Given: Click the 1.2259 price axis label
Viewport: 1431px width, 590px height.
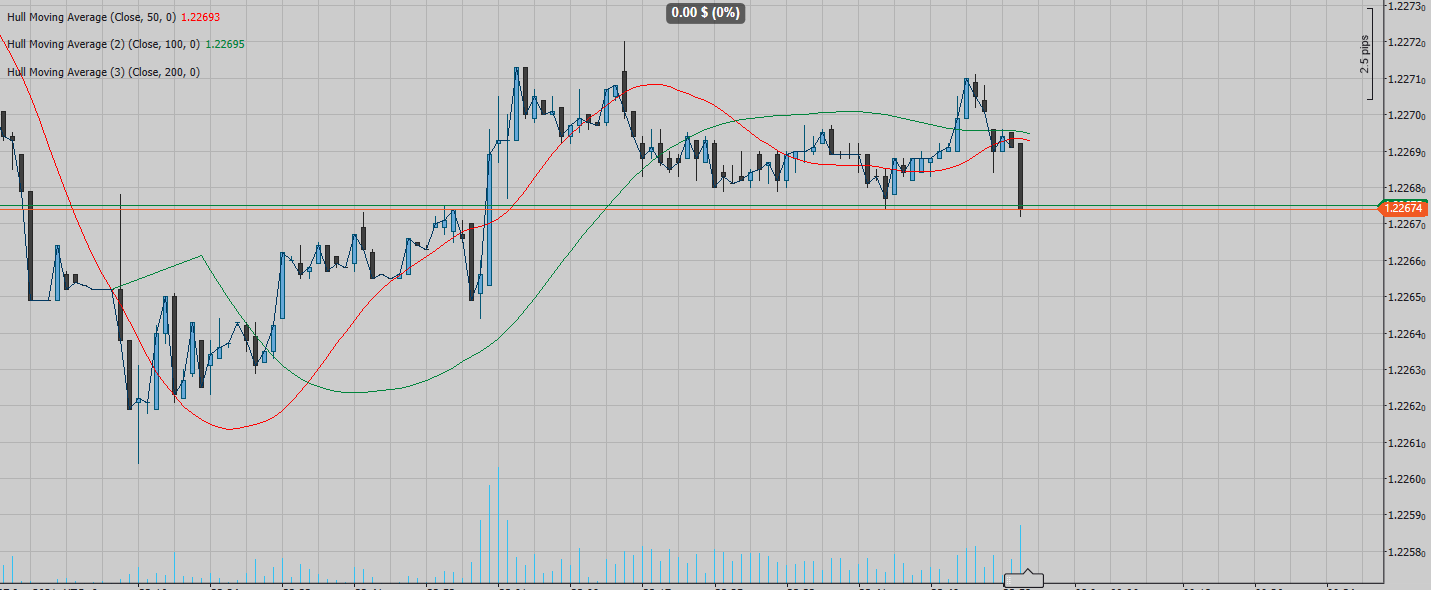Looking at the screenshot, I should coord(1406,516).
